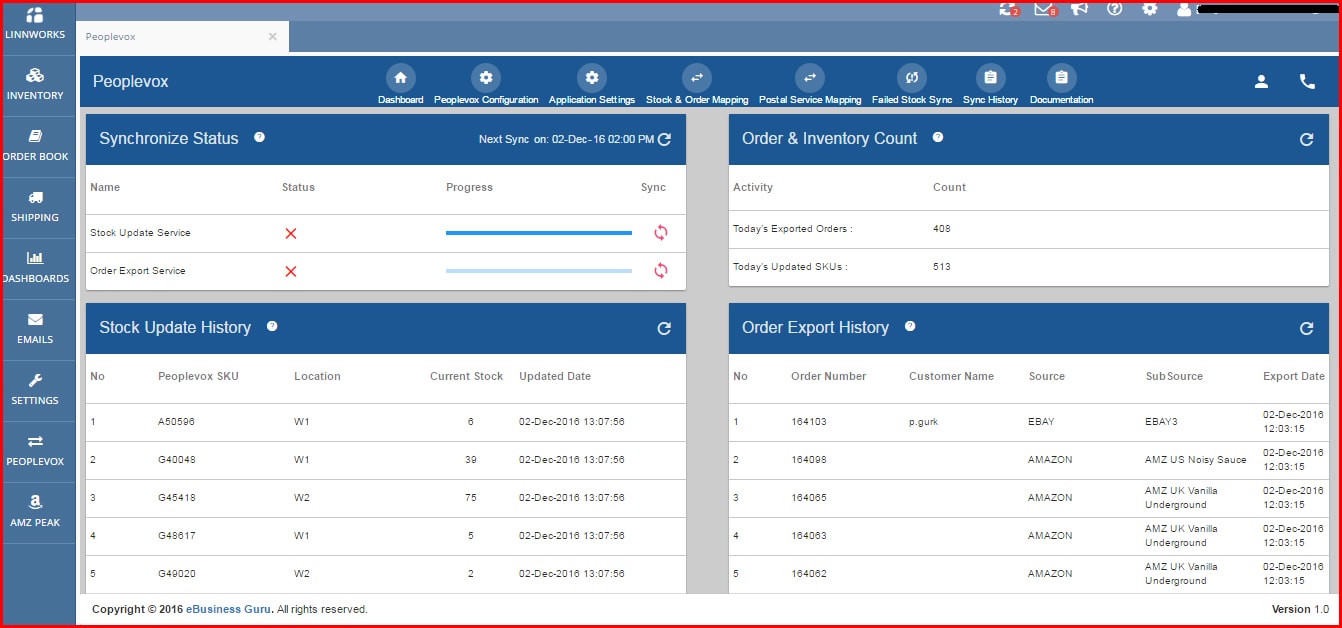Open Emails from the left sidebar

[36, 329]
